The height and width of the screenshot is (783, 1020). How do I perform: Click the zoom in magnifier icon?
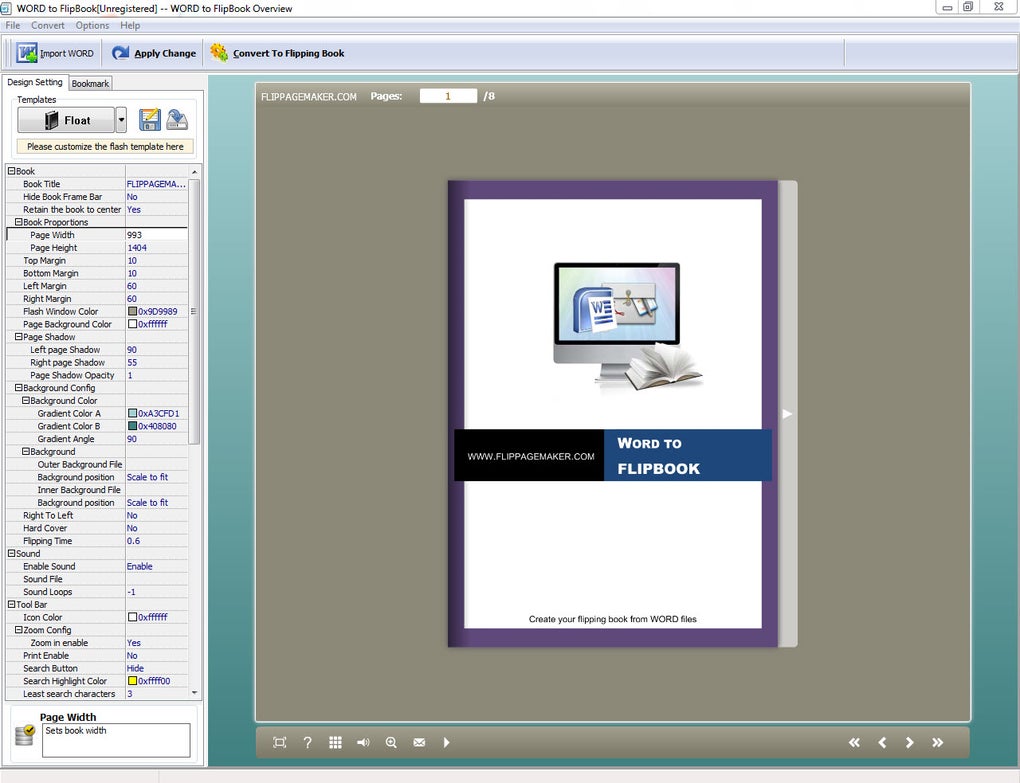click(391, 742)
